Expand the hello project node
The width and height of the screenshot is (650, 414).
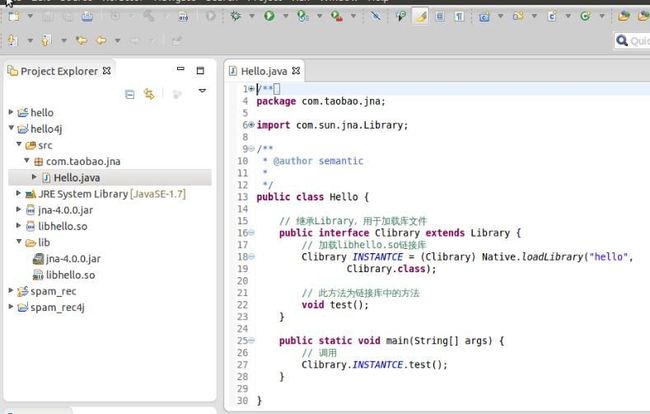tap(11, 112)
